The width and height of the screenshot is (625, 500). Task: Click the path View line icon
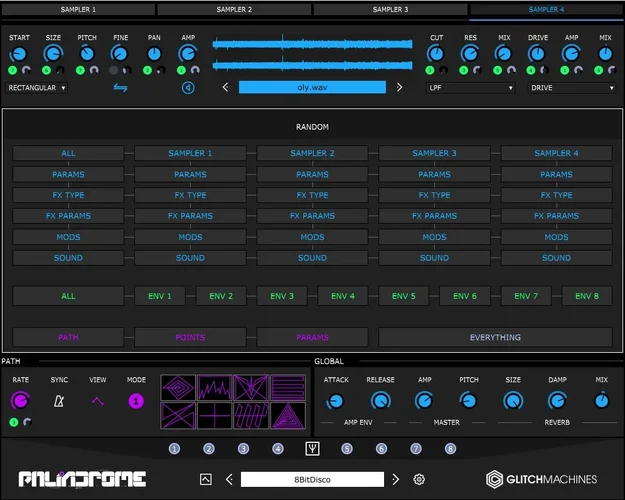(x=98, y=401)
